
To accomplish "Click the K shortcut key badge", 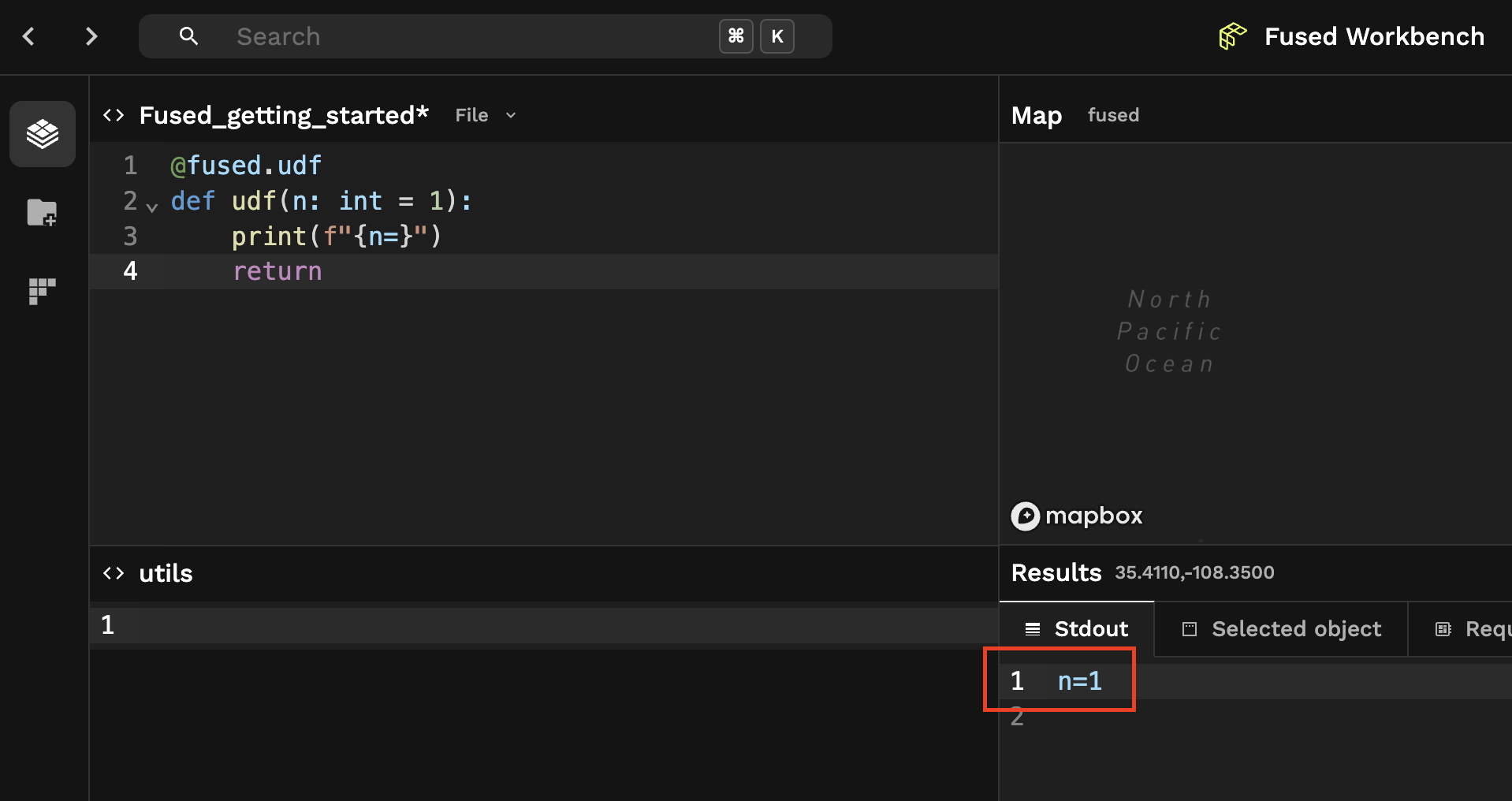I will pos(776,36).
